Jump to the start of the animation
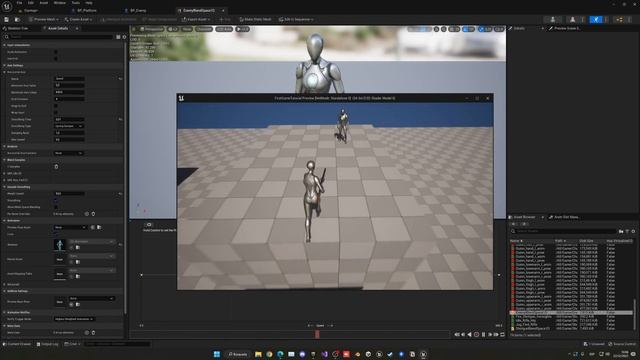 [457, 335]
